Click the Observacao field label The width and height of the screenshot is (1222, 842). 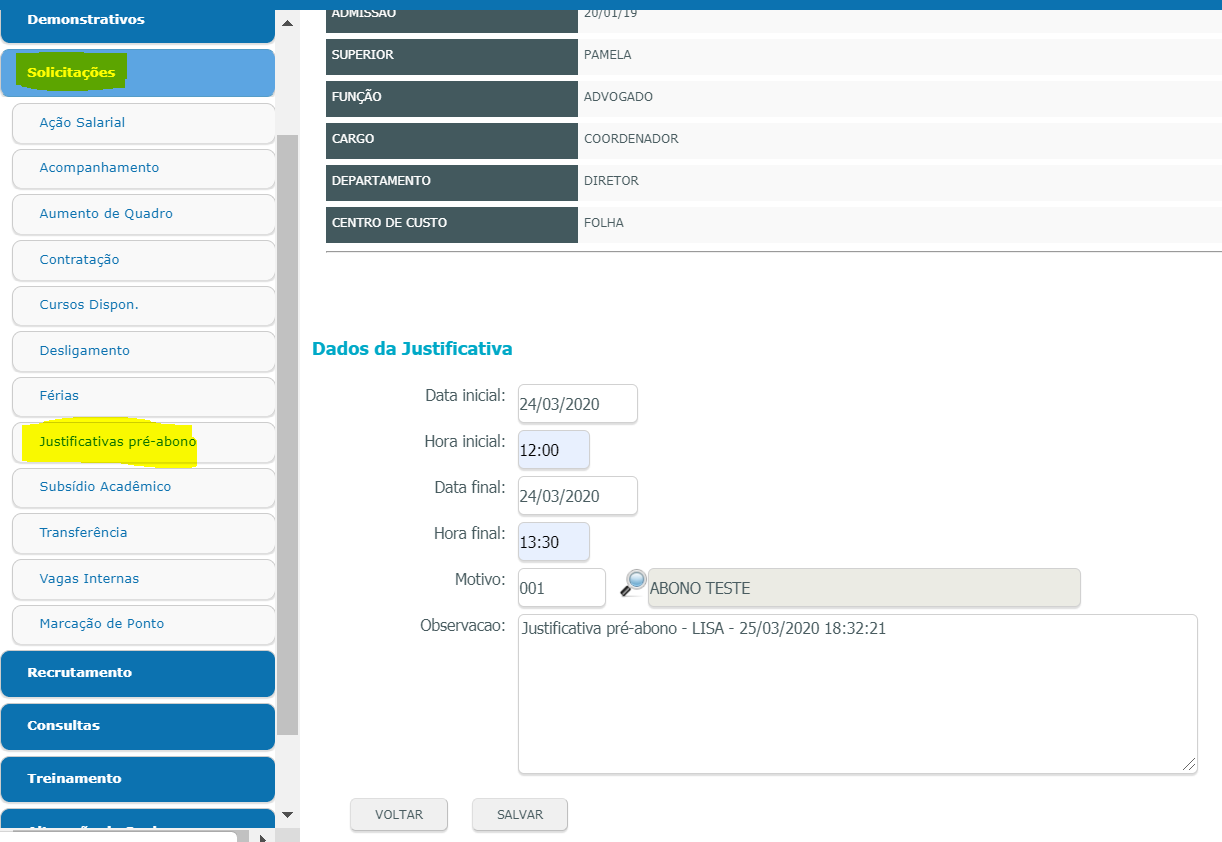click(463, 625)
